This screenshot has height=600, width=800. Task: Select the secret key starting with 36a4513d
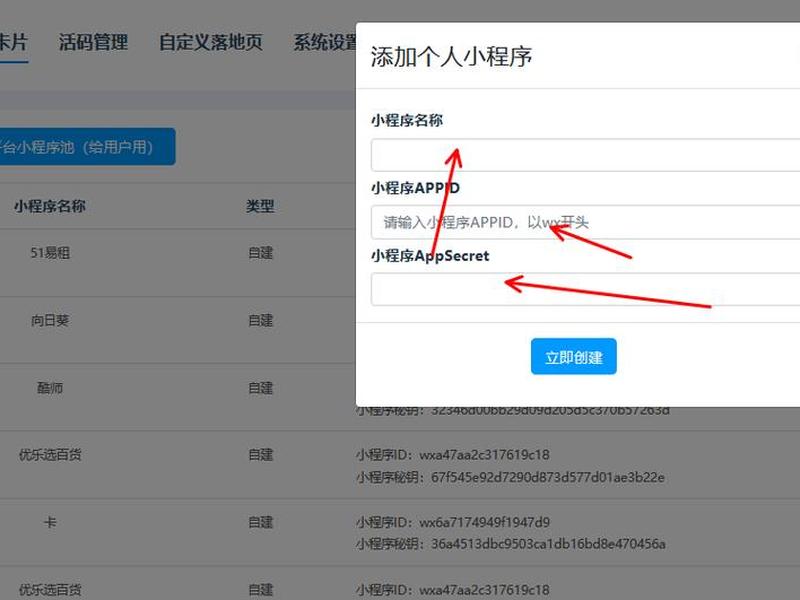548,544
